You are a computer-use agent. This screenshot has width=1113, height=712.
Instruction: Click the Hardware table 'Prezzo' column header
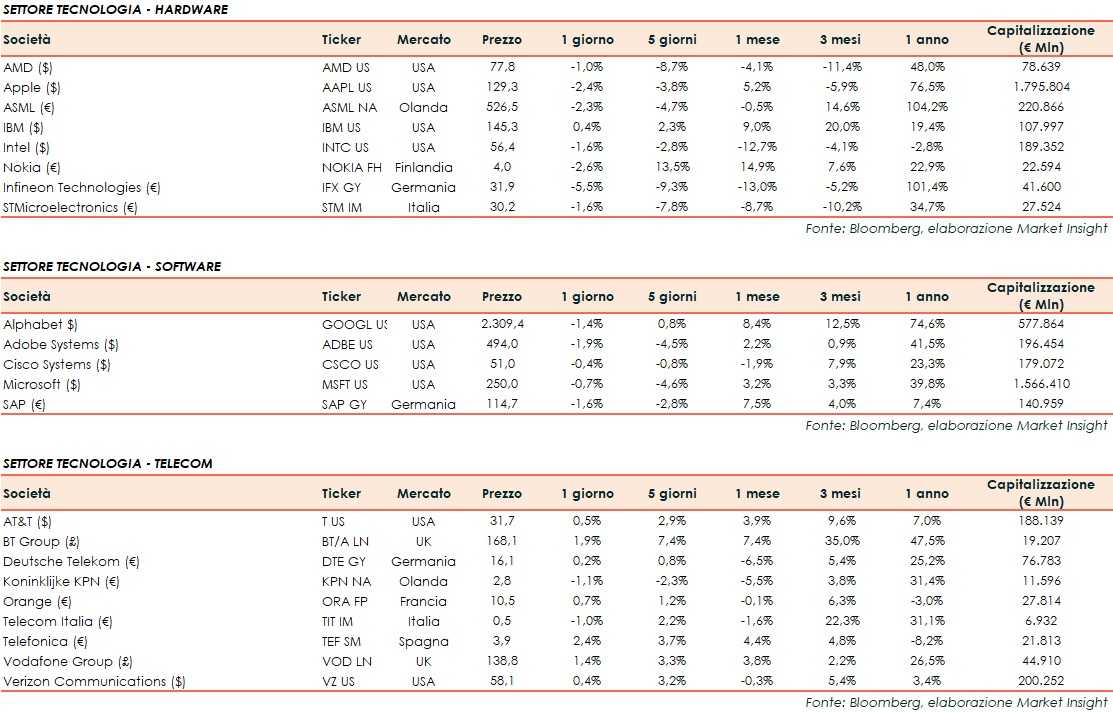click(501, 40)
